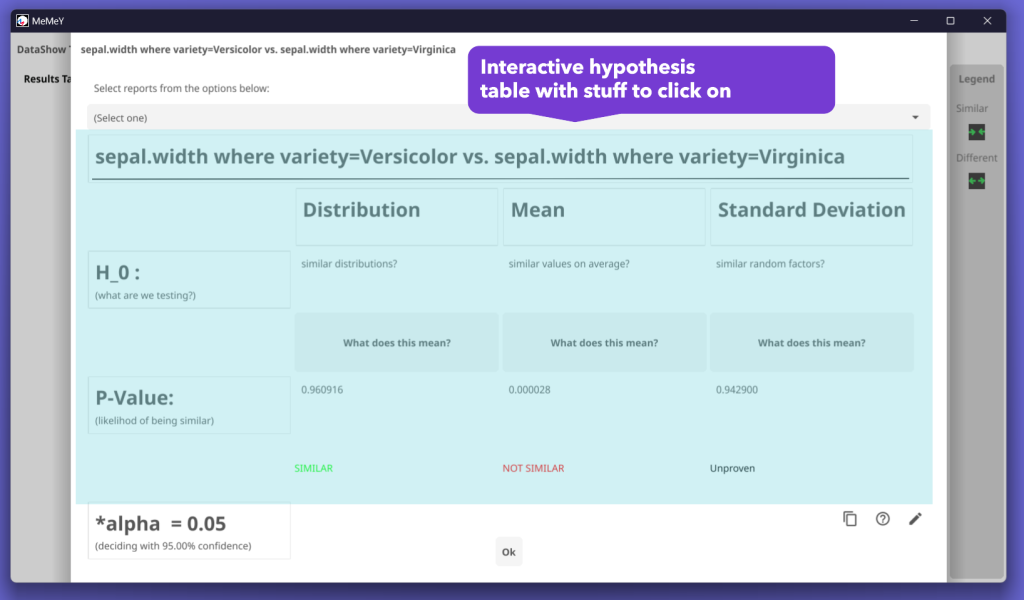Click the MeMeY app logo icon
This screenshot has width=1024, height=600.
click(x=22, y=21)
